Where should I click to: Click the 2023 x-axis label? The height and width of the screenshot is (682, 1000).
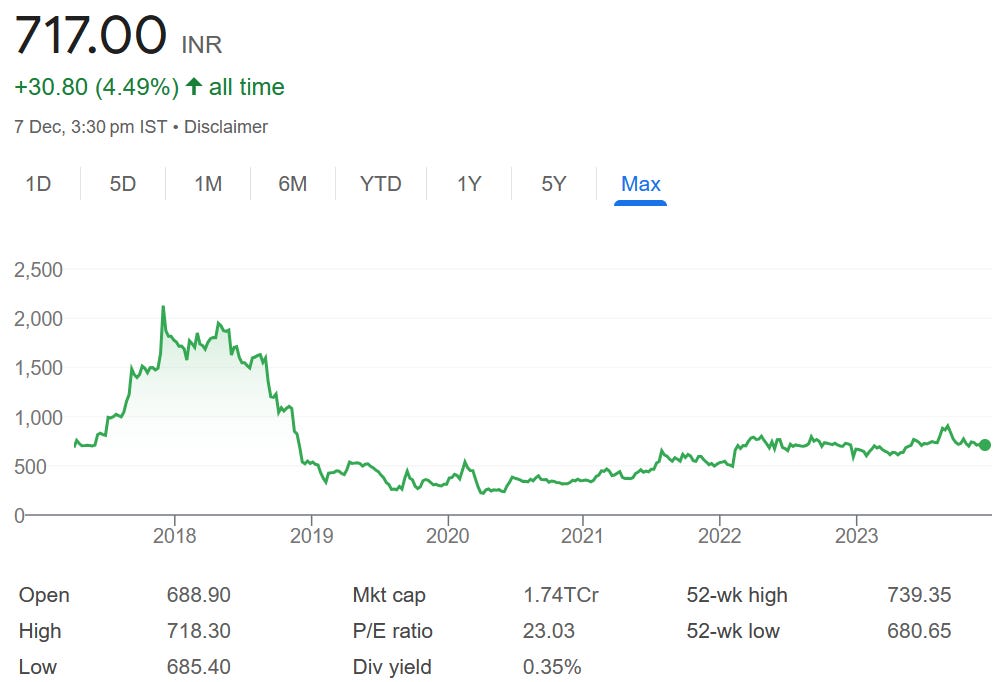(857, 535)
